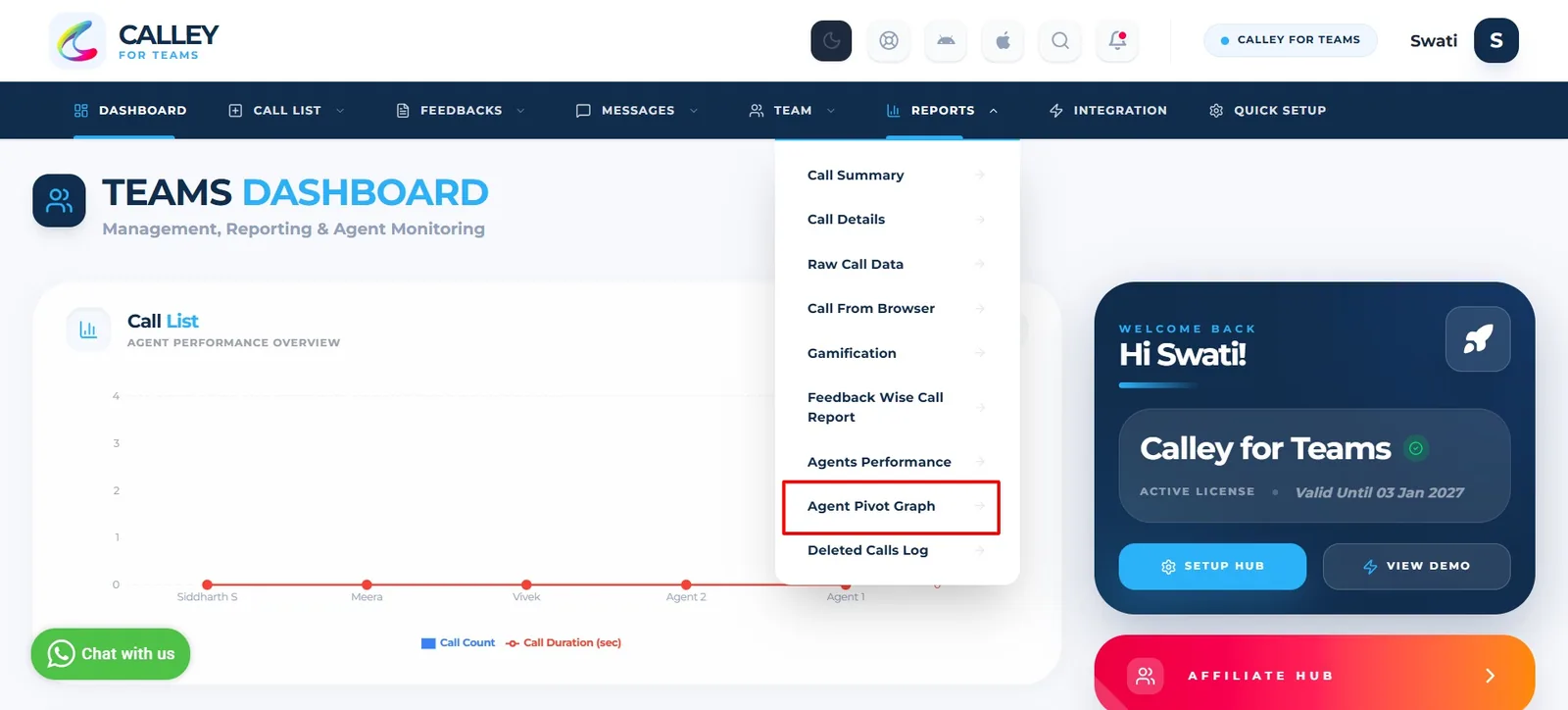Open the Integration menu item
1568x710 pixels.
(1107, 110)
